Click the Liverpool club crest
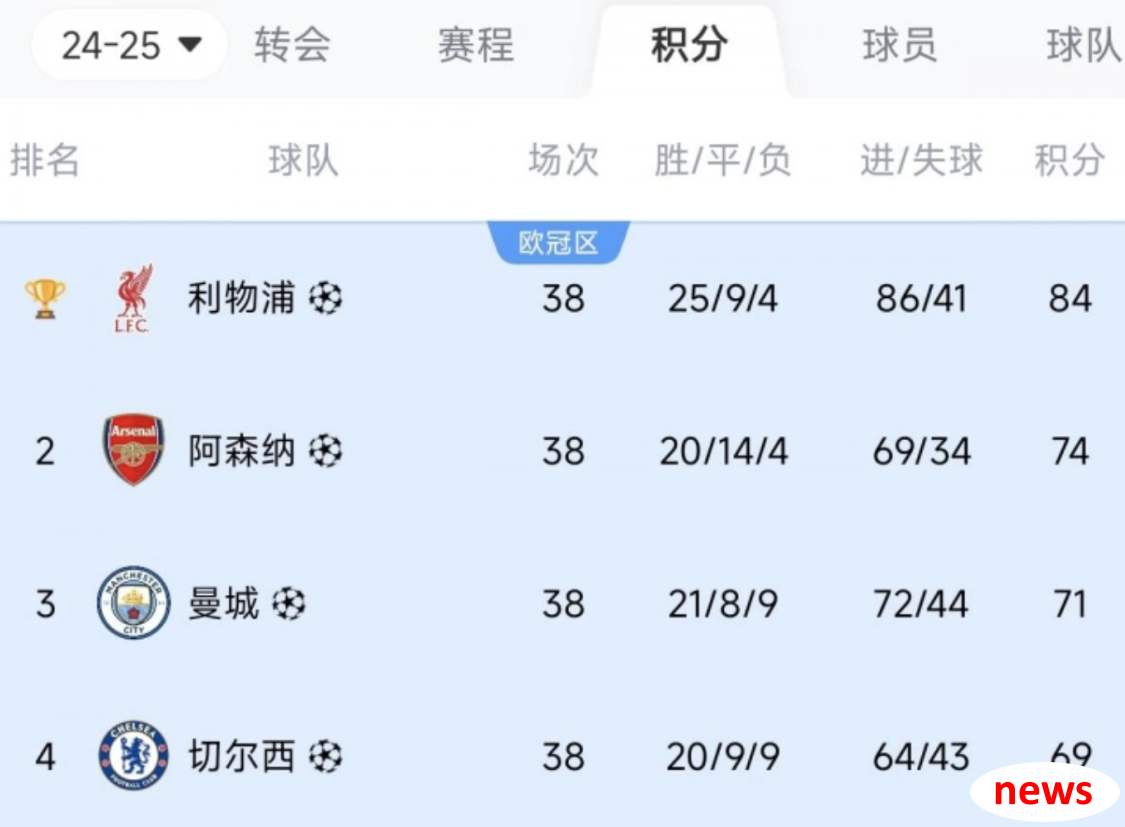This screenshot has height=827, width=1125. click(133, 298)
